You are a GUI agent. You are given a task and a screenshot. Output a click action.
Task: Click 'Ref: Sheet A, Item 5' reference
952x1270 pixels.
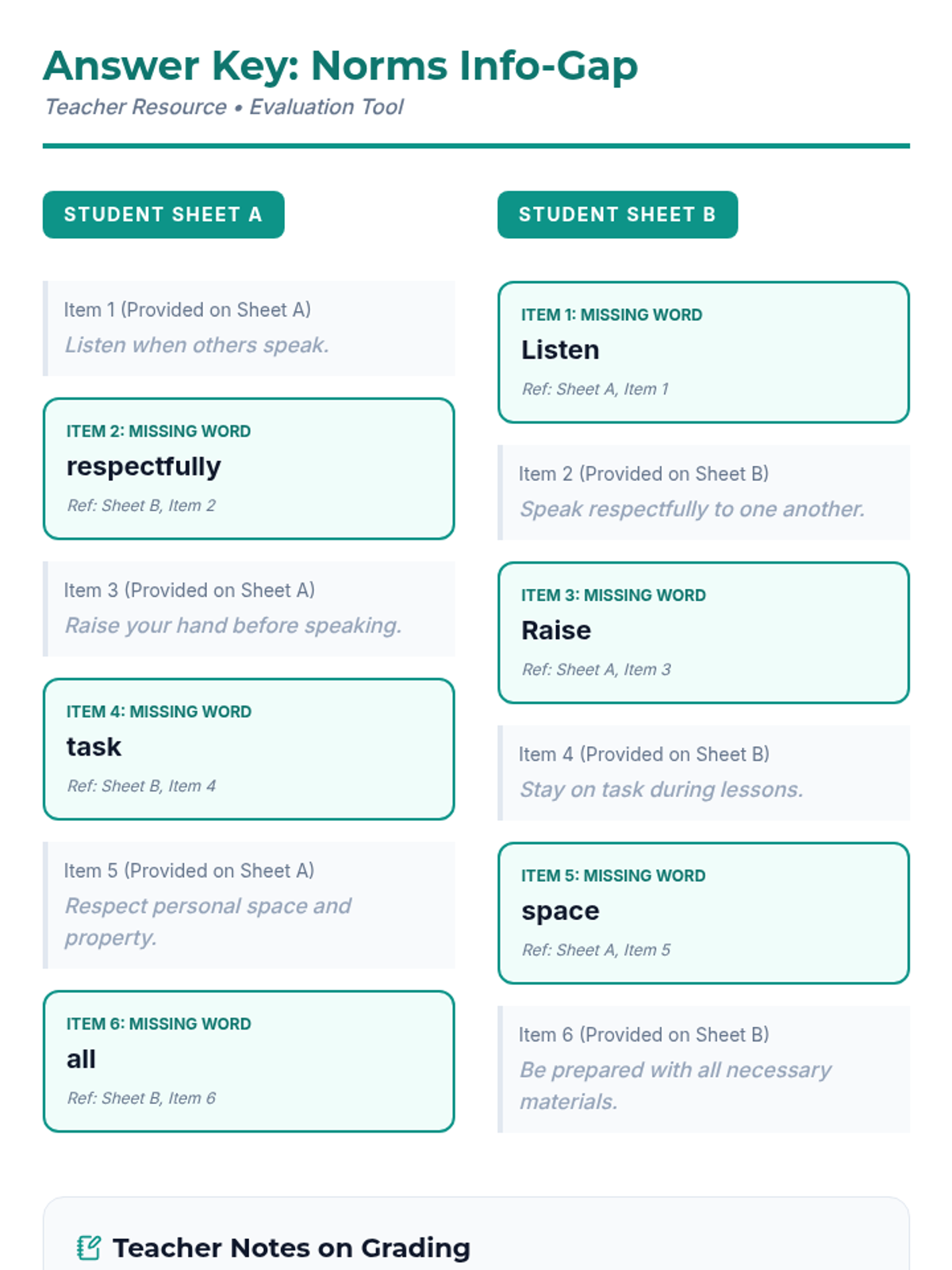pos(596,950)
